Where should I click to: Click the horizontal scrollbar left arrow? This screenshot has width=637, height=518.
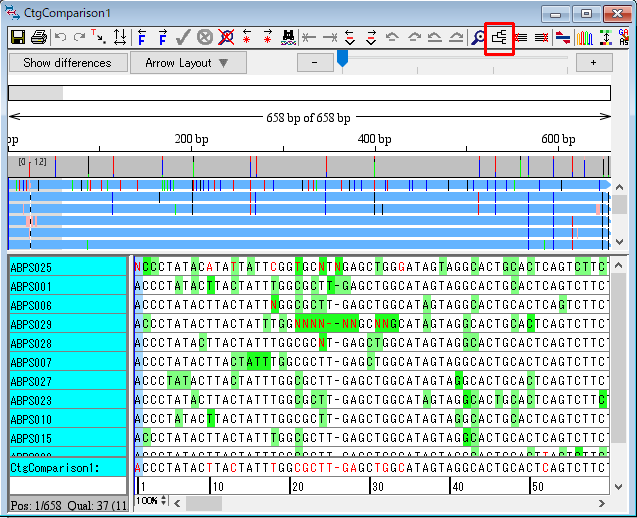[178, 501]
